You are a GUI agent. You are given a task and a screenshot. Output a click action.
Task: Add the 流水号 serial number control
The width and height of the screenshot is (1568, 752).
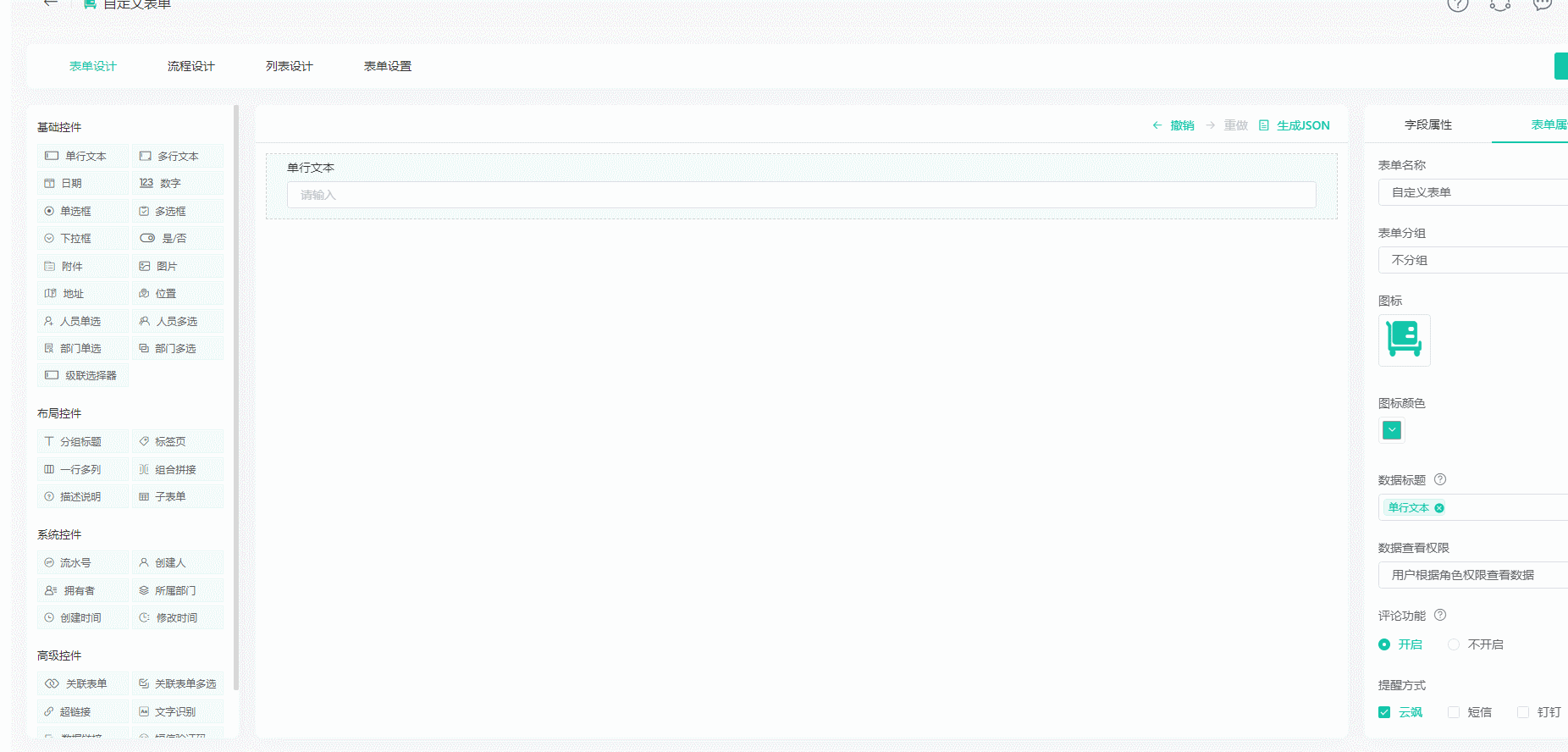83,562
